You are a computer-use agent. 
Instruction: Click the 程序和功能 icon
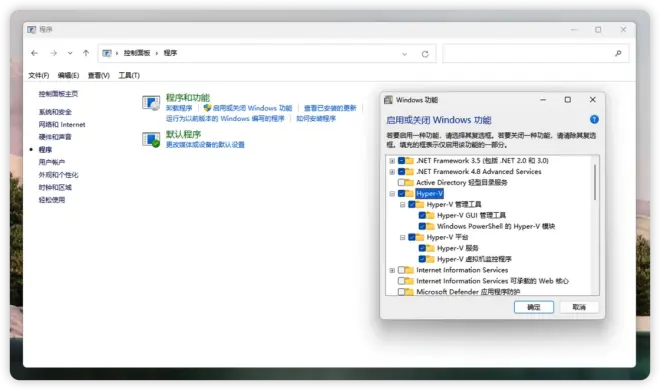tap(151, 103)
